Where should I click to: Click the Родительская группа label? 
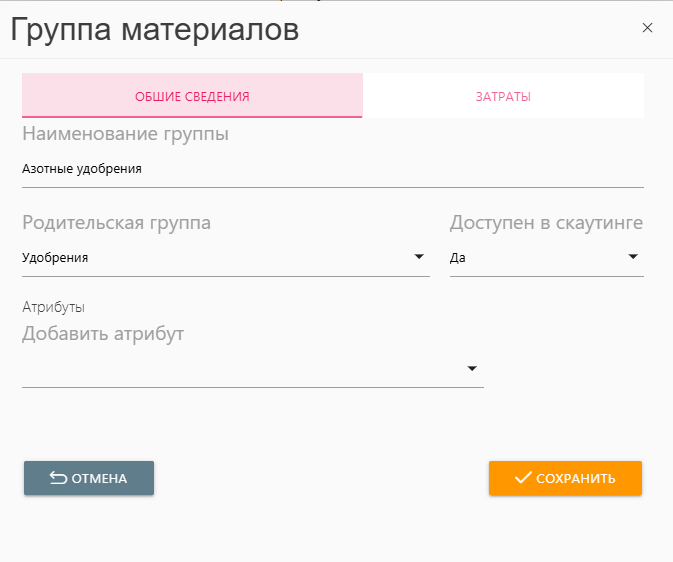(116, 222)
